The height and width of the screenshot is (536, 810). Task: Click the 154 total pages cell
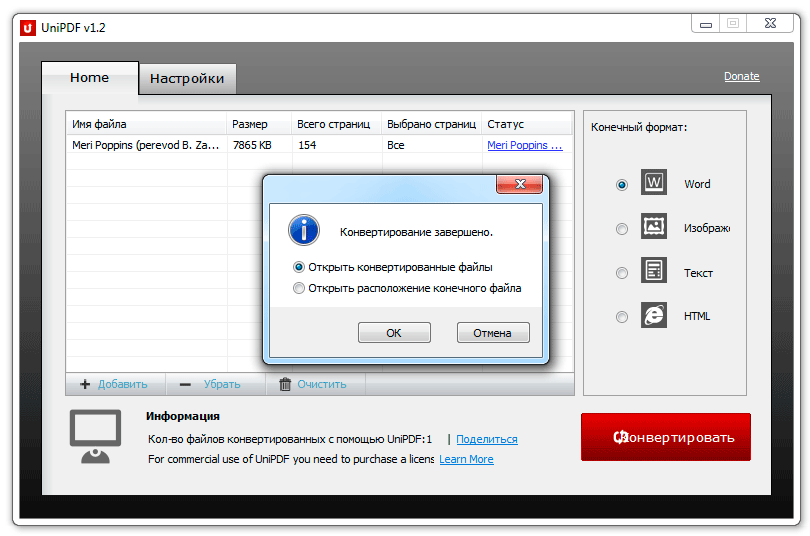click(x=307, y=145)
